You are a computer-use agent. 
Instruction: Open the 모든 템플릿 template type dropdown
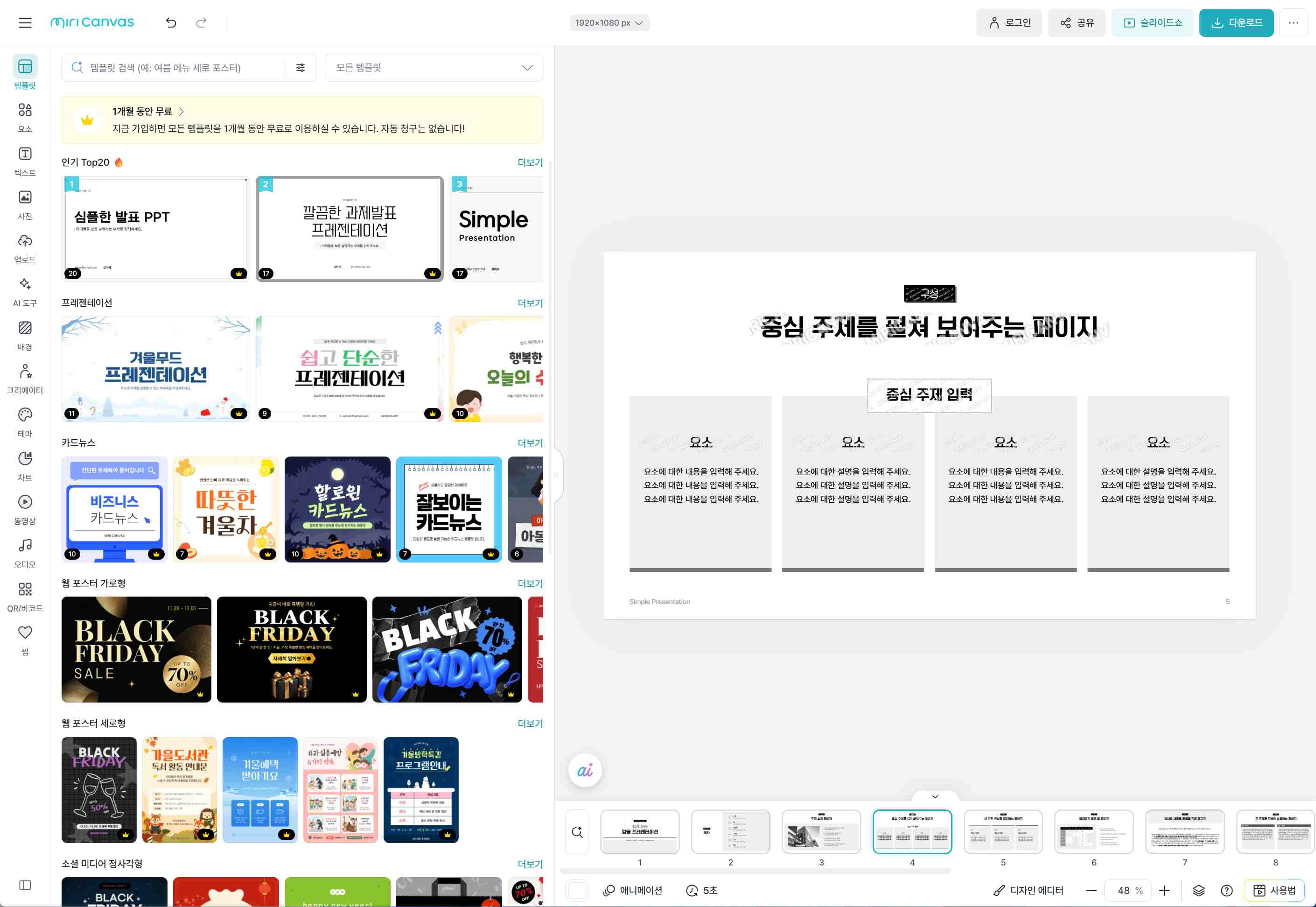click(434, 68)
